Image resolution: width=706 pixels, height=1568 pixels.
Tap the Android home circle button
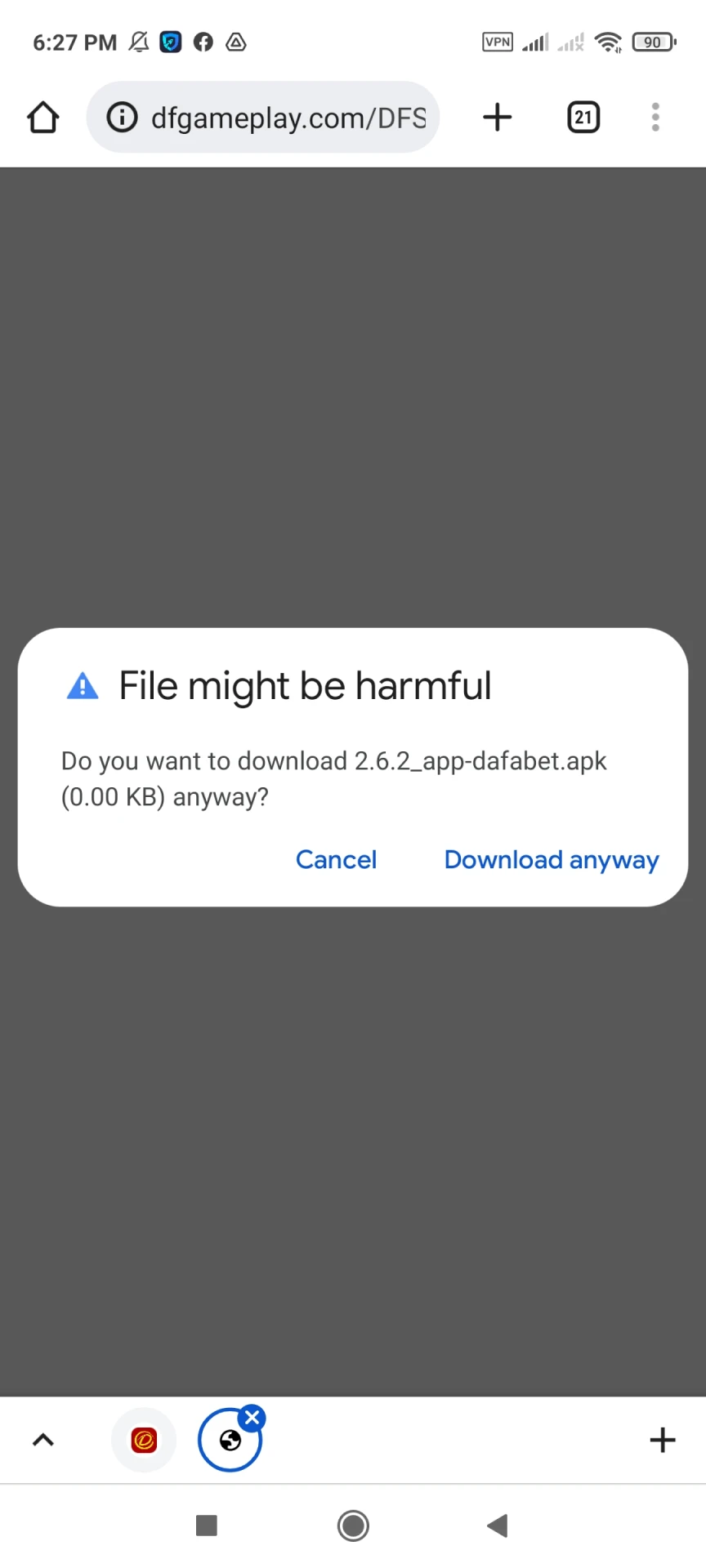pyautogui.click(x=353, y=1526)
